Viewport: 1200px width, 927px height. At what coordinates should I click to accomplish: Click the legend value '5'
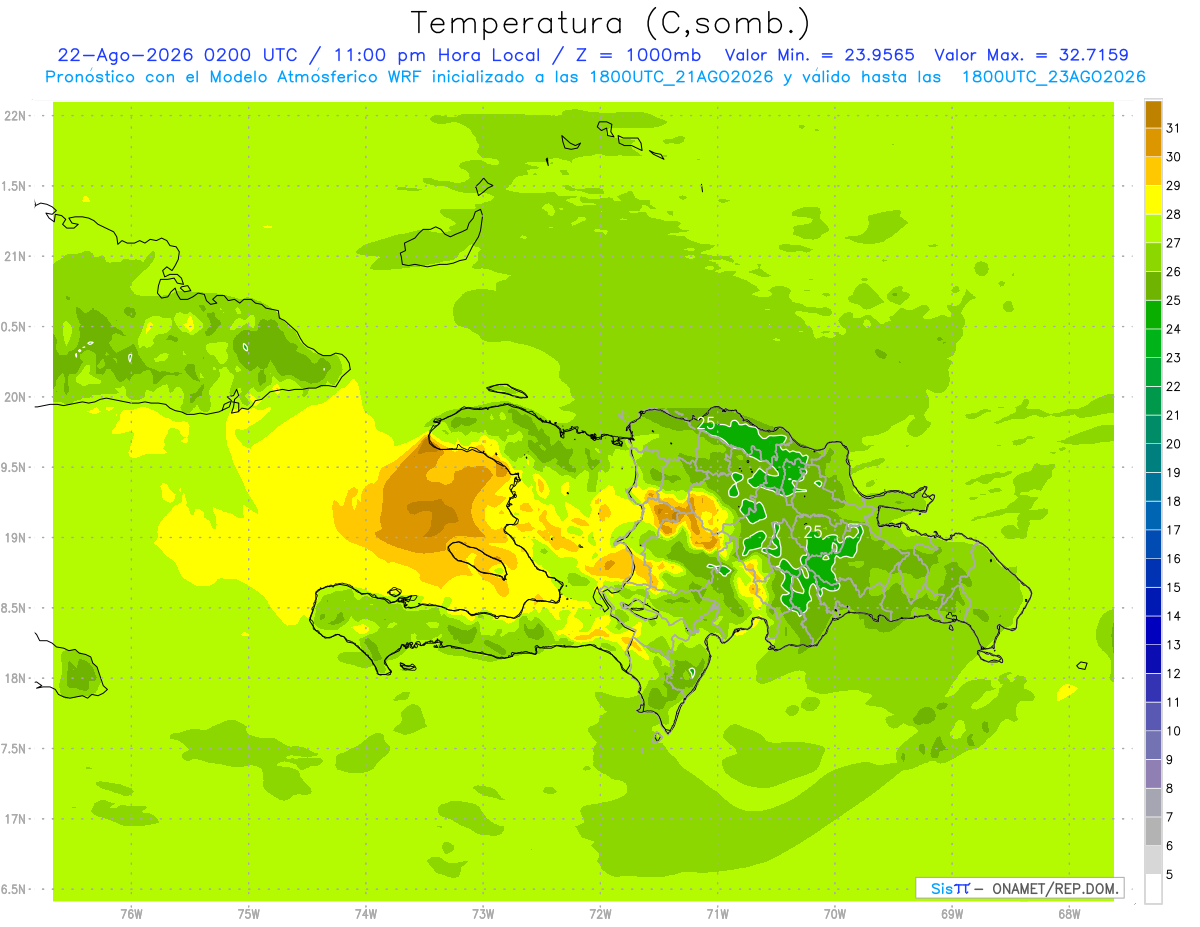(x=1172, y=875)
